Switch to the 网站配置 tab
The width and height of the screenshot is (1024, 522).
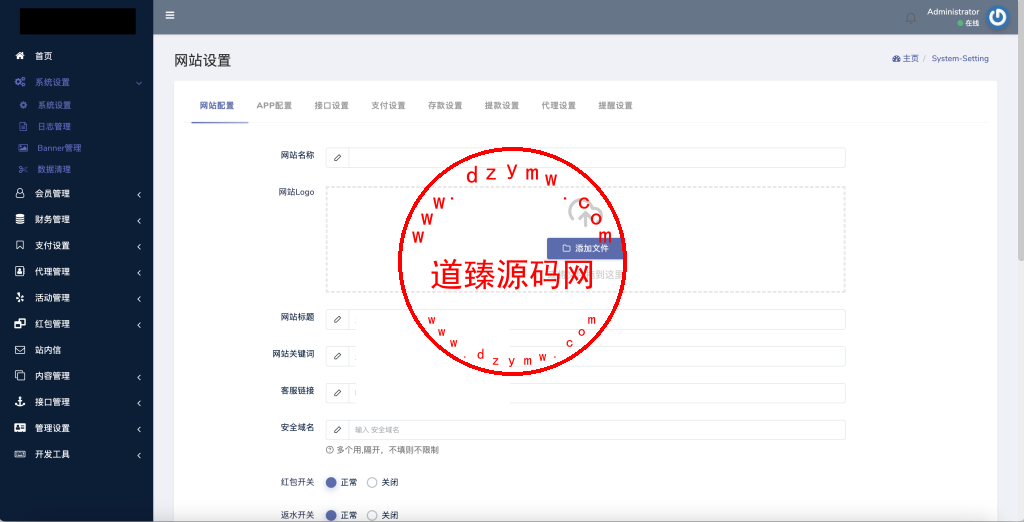(x=217, y=106)
